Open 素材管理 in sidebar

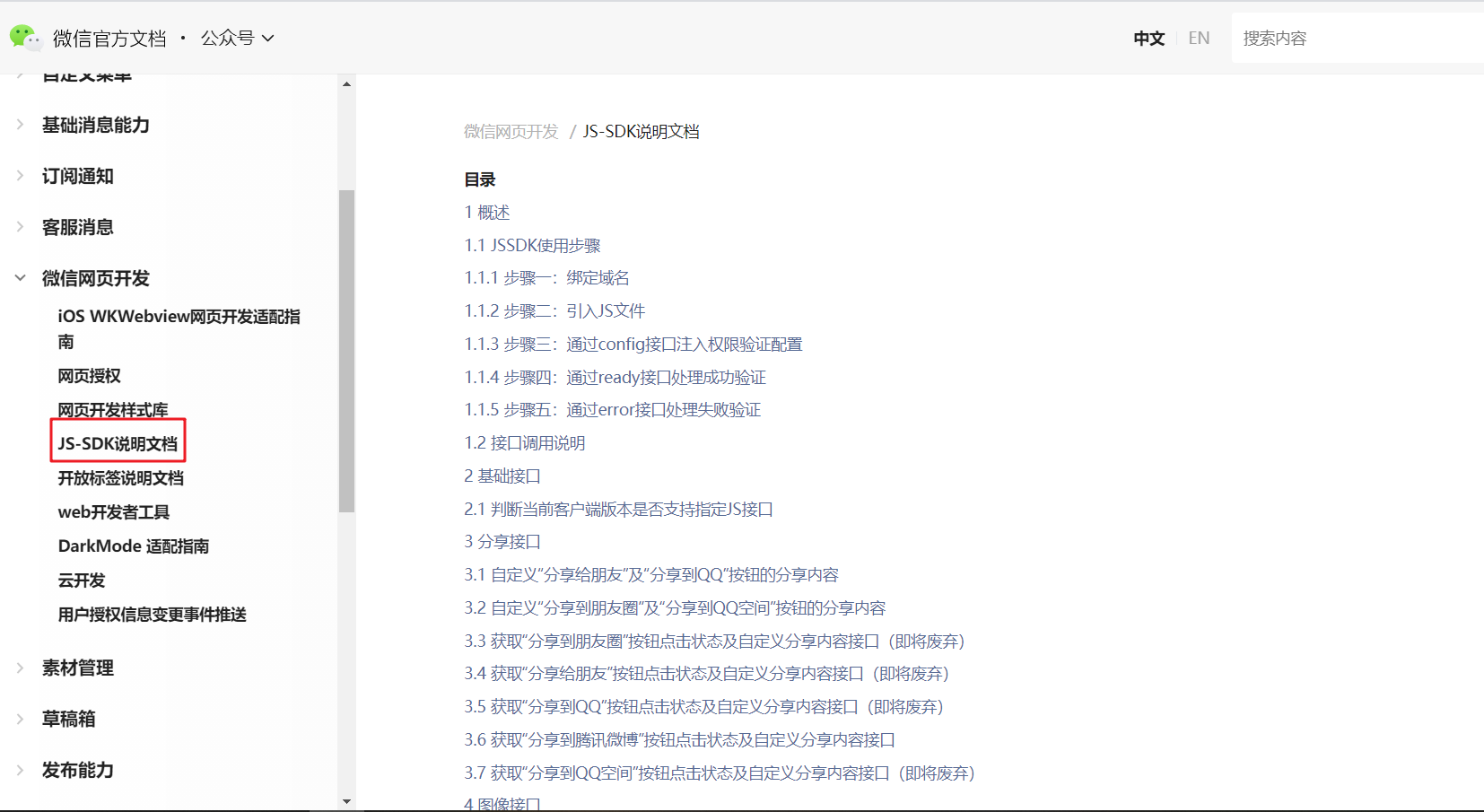tap(78, 668)
